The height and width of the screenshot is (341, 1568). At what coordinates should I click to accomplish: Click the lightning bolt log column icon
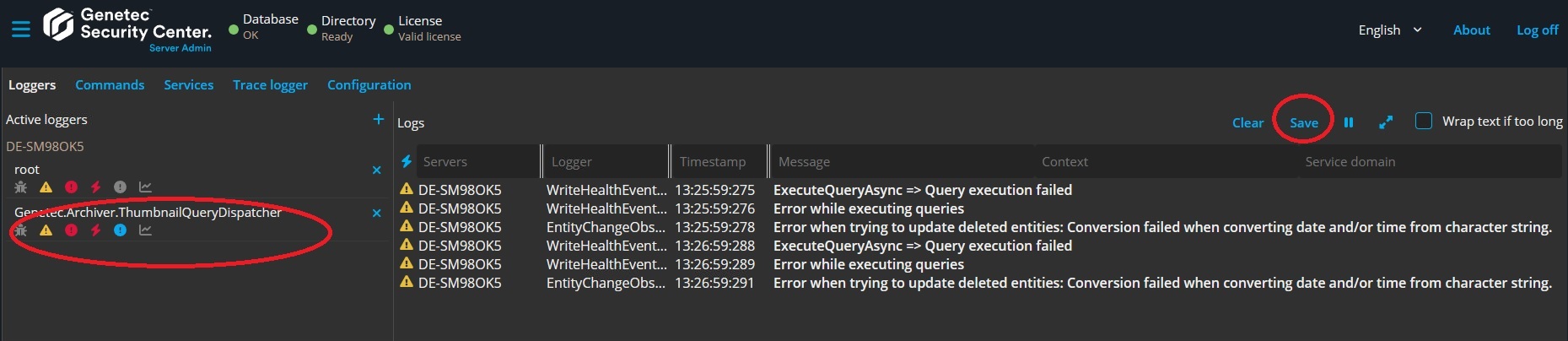pyautogui.click(x=407, y=161)
